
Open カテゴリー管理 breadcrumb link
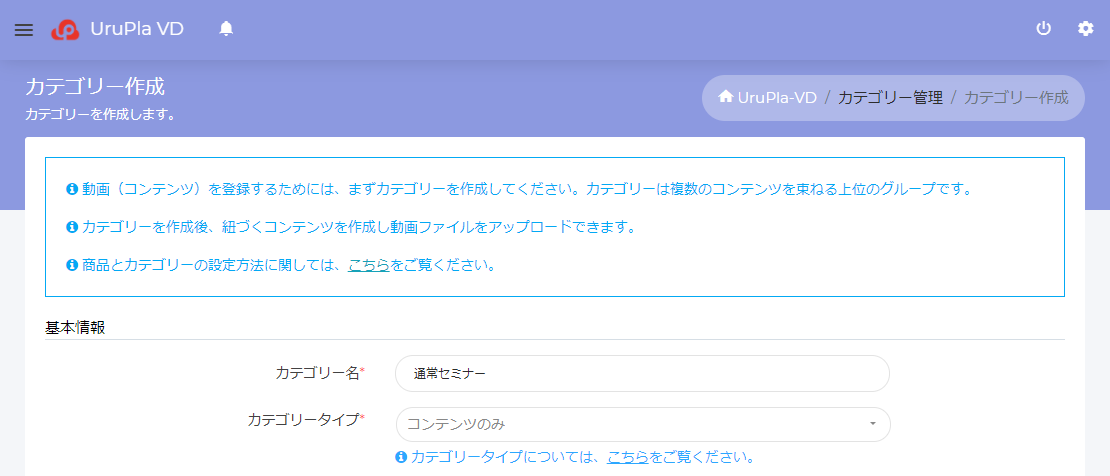pyautogui.click(x=890, y=98)
